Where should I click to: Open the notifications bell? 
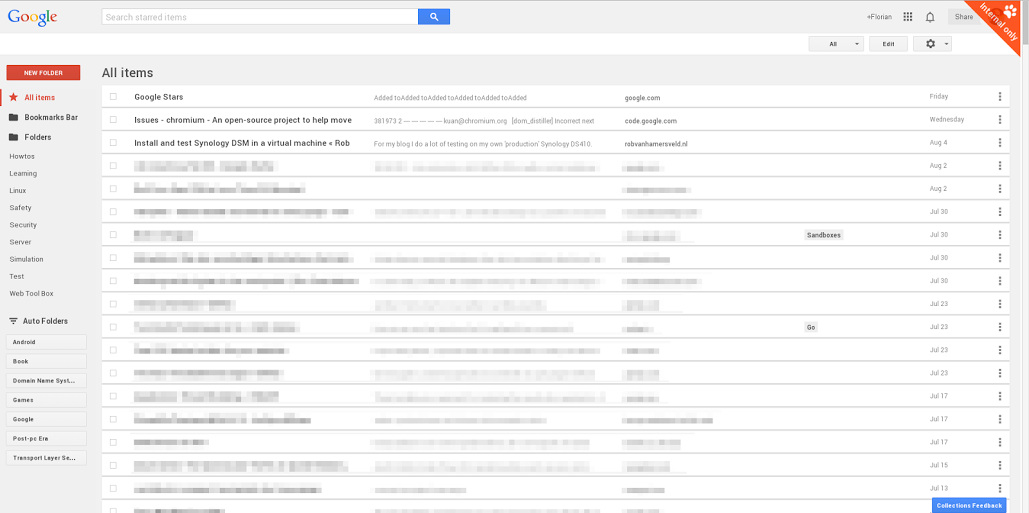click(930, 17)
